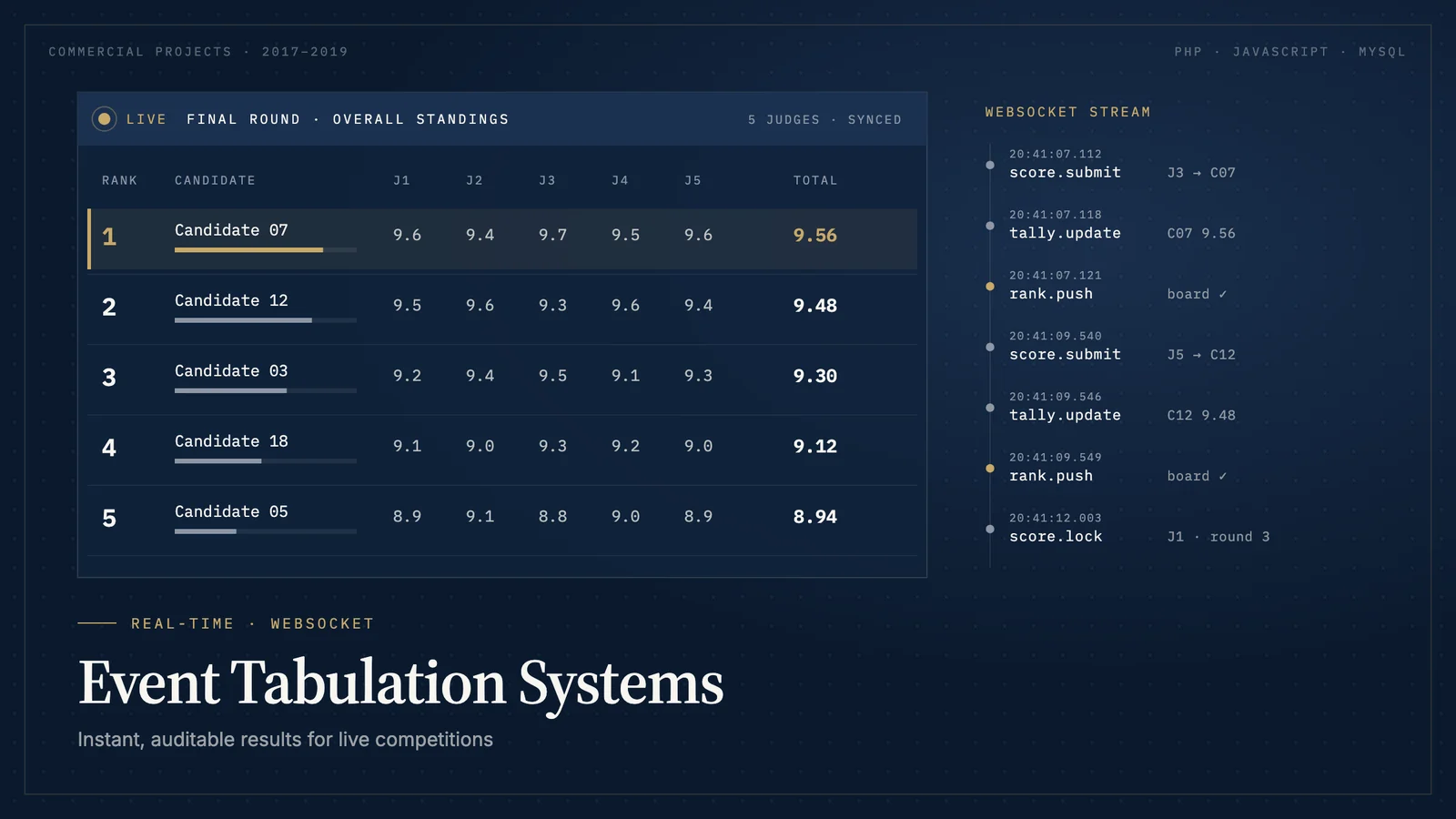Viewport: 1456px width, 819px height.
Task: Click rank number 5
Action: pos(109,519)
